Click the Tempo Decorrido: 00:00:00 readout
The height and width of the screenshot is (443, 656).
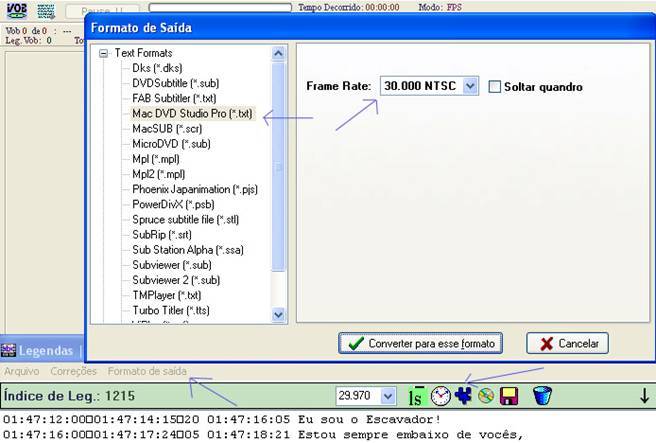click(348, 7)
